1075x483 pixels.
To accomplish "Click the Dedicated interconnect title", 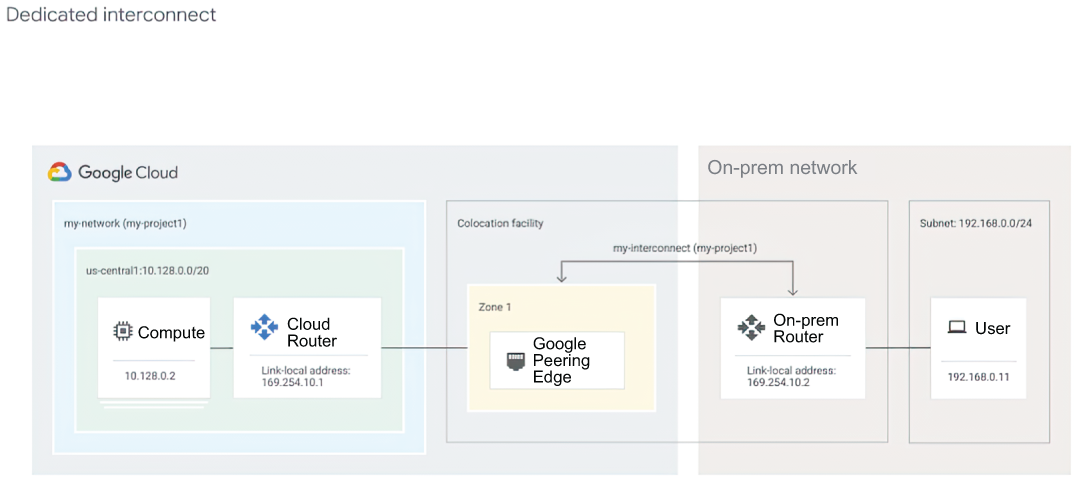I will [x=111, y=14].
